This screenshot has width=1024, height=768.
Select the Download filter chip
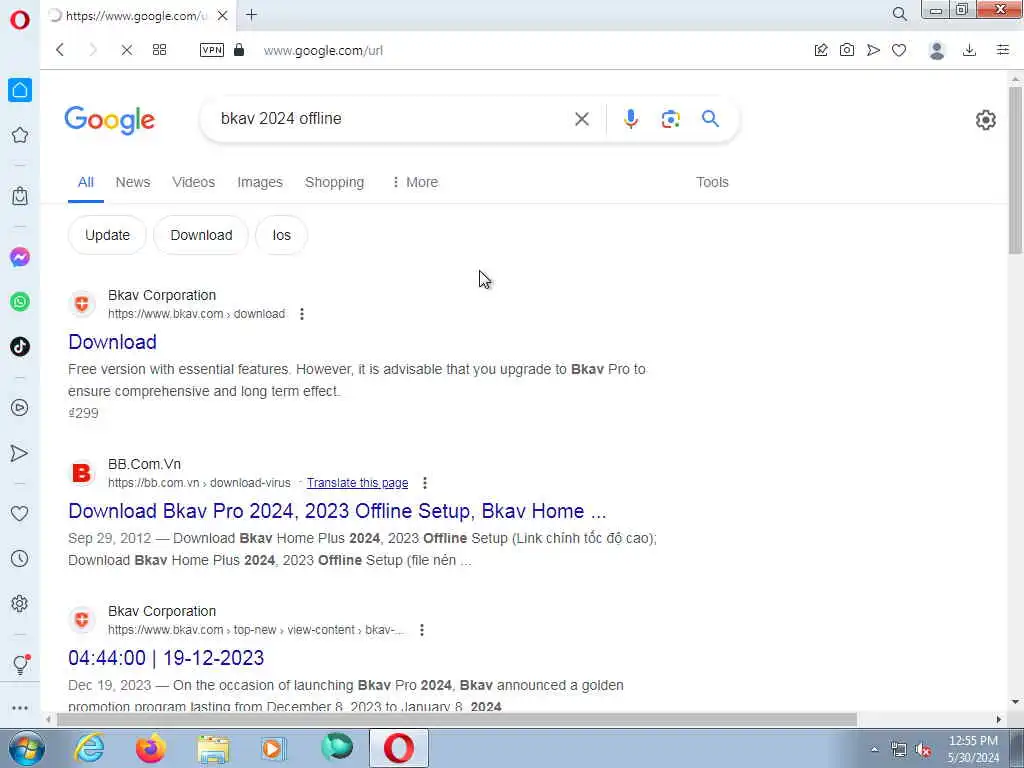tap(201, 235)
